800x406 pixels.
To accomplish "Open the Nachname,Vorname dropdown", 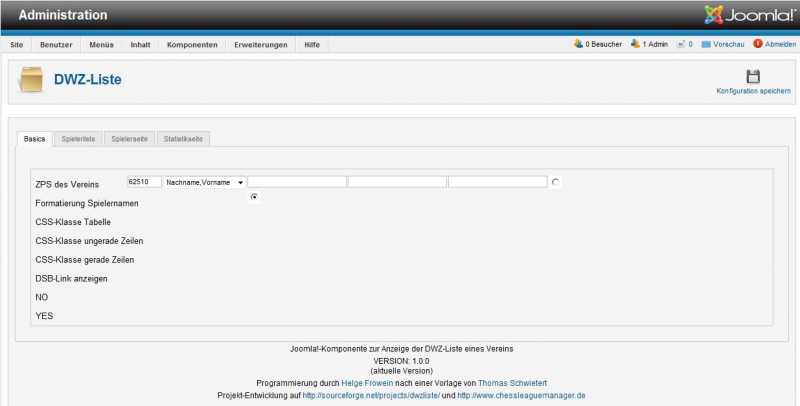I will point(205,182).
